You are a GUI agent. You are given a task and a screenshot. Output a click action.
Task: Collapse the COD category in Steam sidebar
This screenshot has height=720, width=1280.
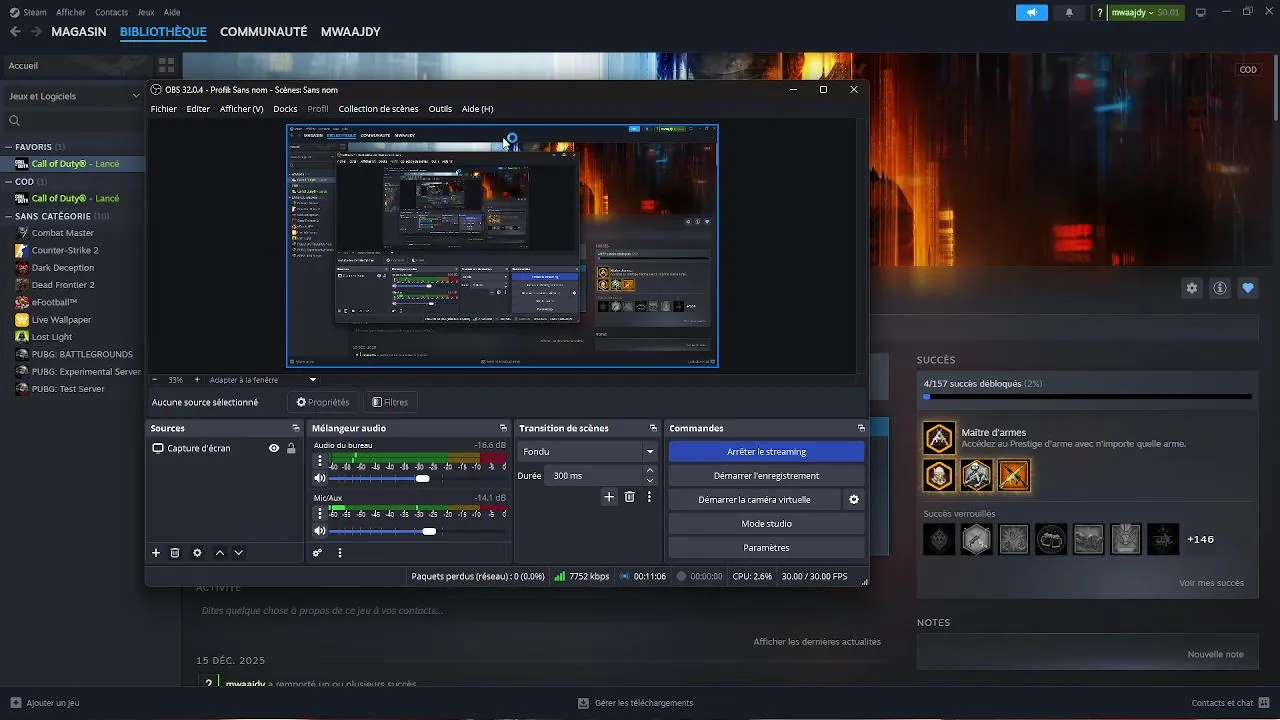(x=9, y=182)
